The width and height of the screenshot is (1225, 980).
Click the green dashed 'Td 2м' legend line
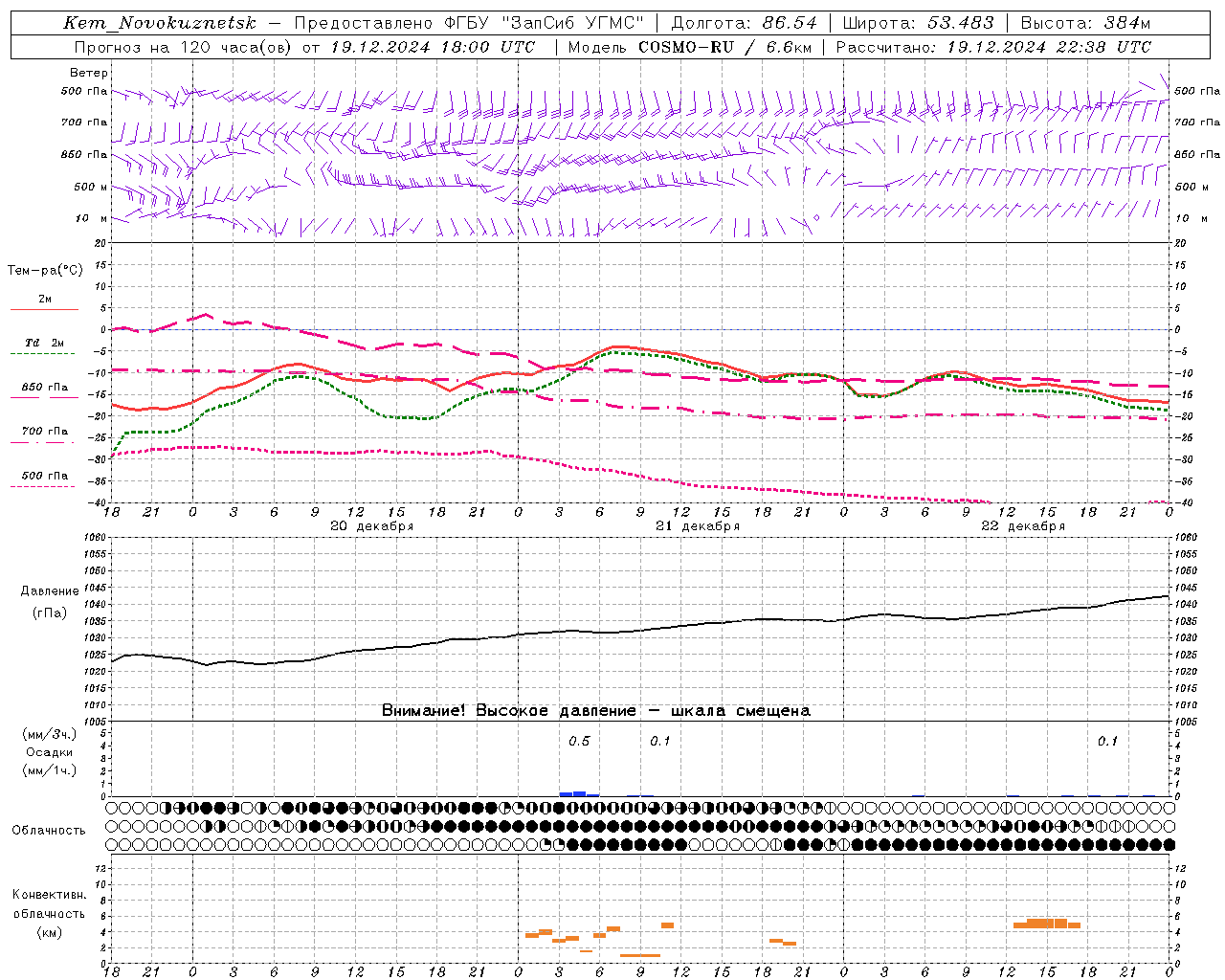(x=42, y=354)
